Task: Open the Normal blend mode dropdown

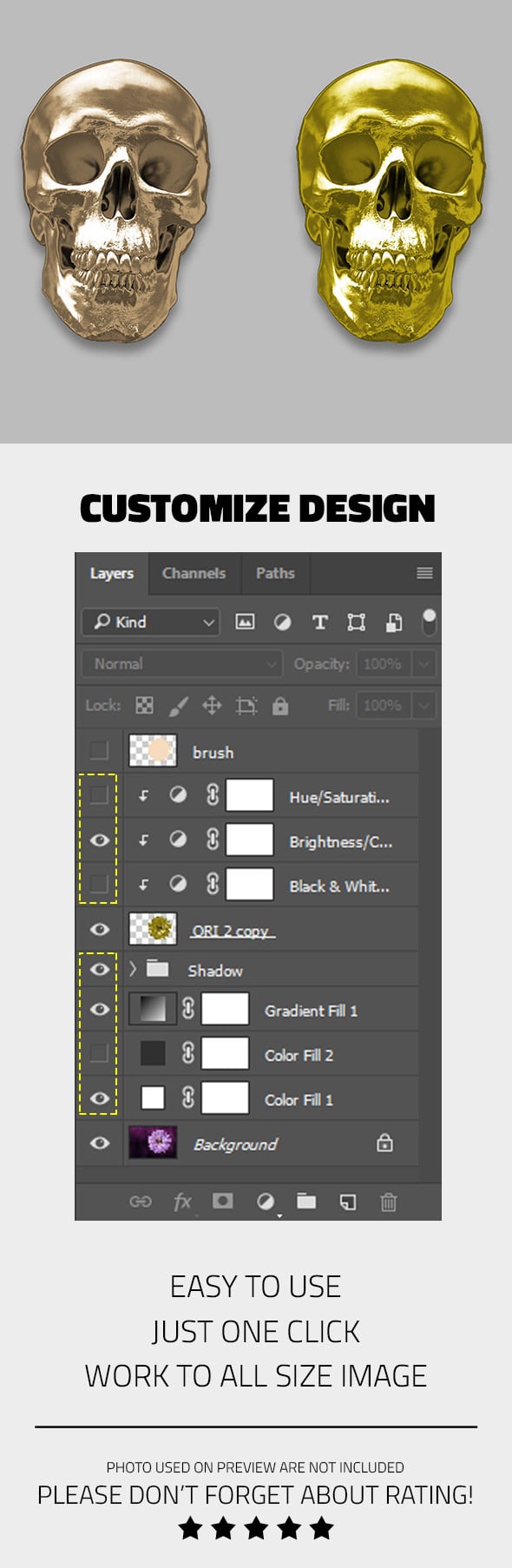Action: (182, 664)
